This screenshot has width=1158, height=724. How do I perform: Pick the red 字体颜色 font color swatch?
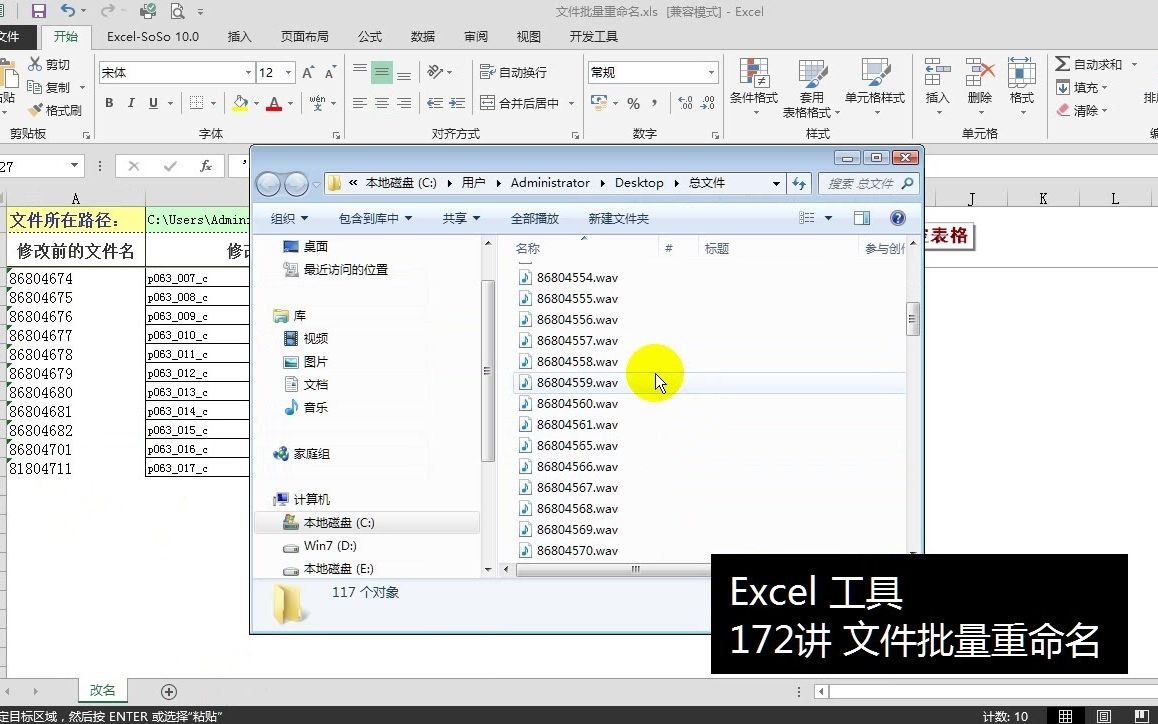(x=275, y=103)
